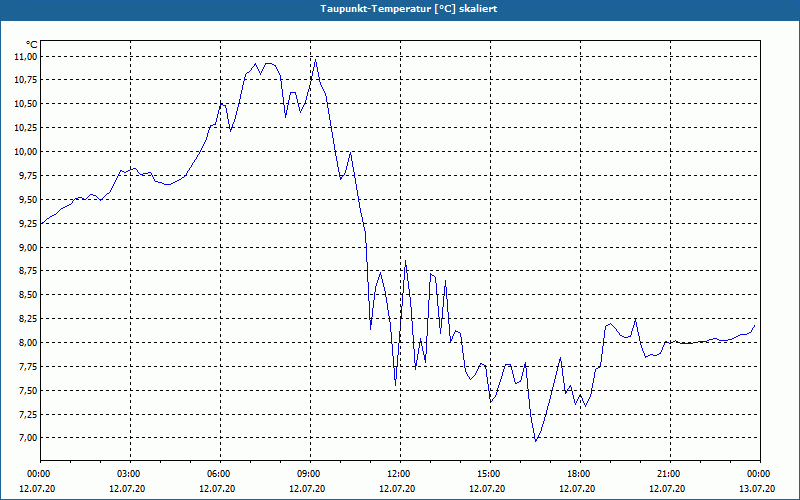Choose the 7,50 y-axis tick label

click(27, 391)
